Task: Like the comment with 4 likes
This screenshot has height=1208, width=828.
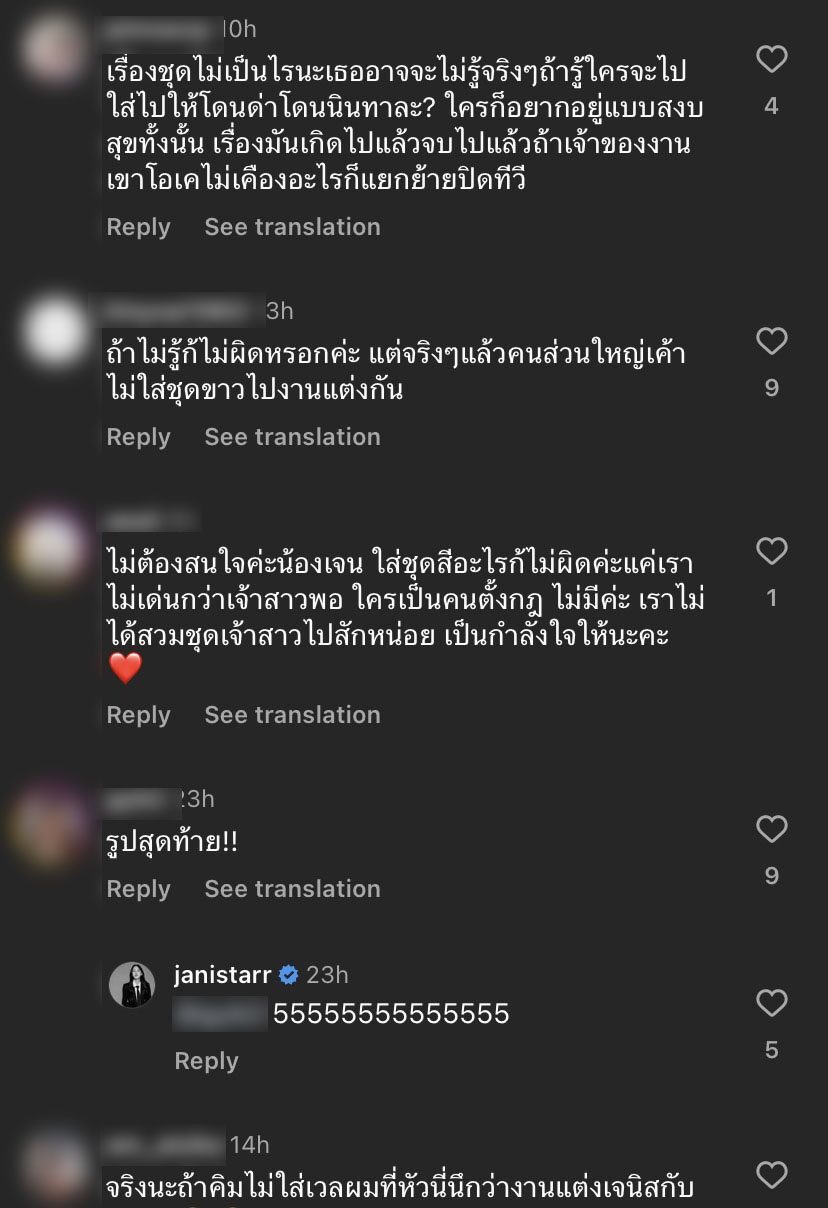Action: pos(771,61)
